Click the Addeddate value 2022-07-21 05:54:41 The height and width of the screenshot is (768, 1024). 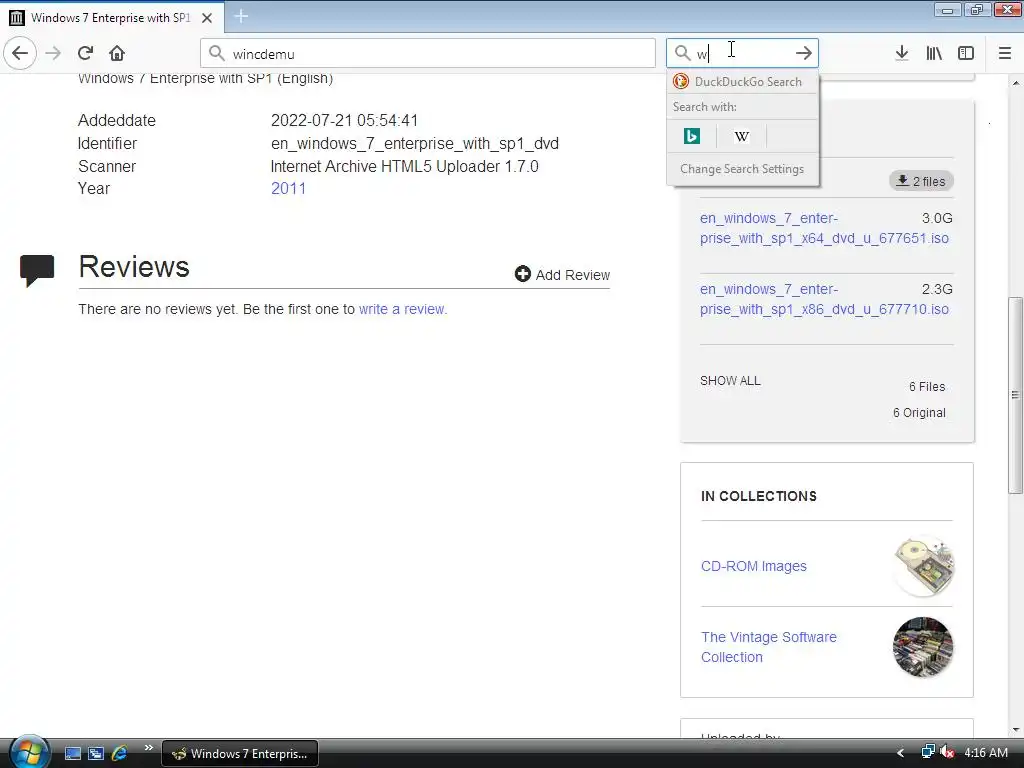[344, 120]
